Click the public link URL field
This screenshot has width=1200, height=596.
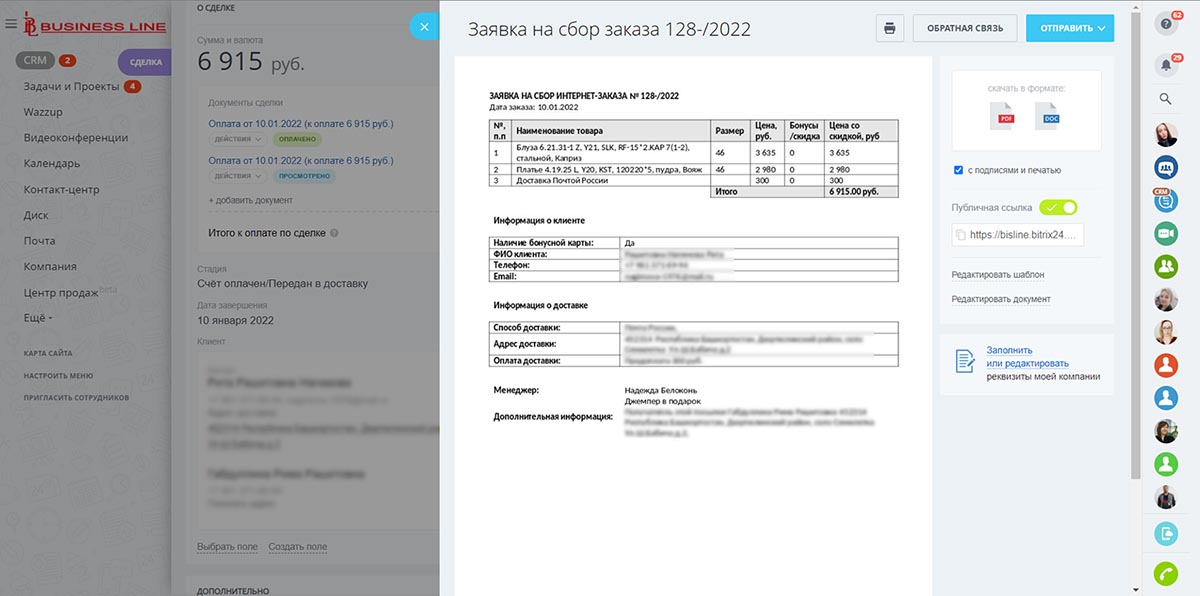click(x=1025, y=236)
